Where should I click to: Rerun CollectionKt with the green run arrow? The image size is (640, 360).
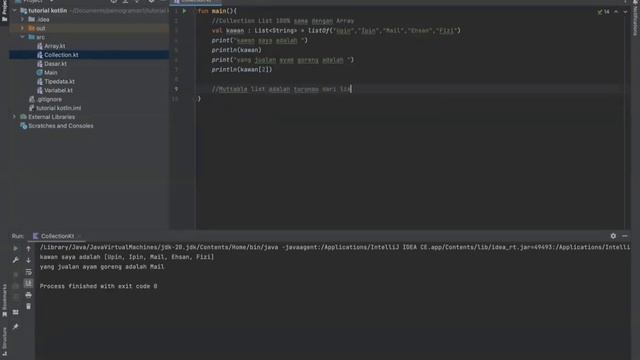(16, 248)
